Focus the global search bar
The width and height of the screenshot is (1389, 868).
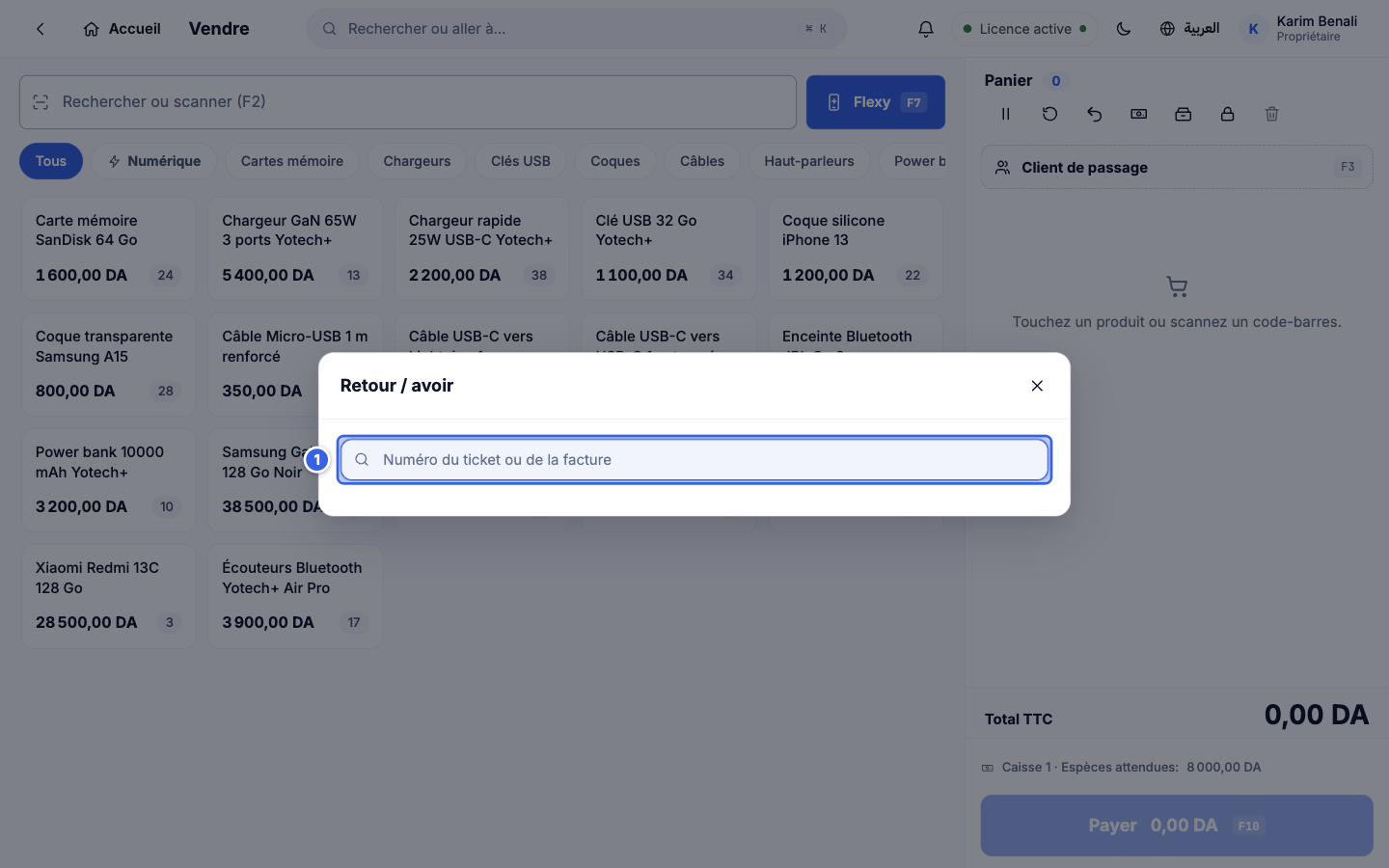[x=577, y=29]
